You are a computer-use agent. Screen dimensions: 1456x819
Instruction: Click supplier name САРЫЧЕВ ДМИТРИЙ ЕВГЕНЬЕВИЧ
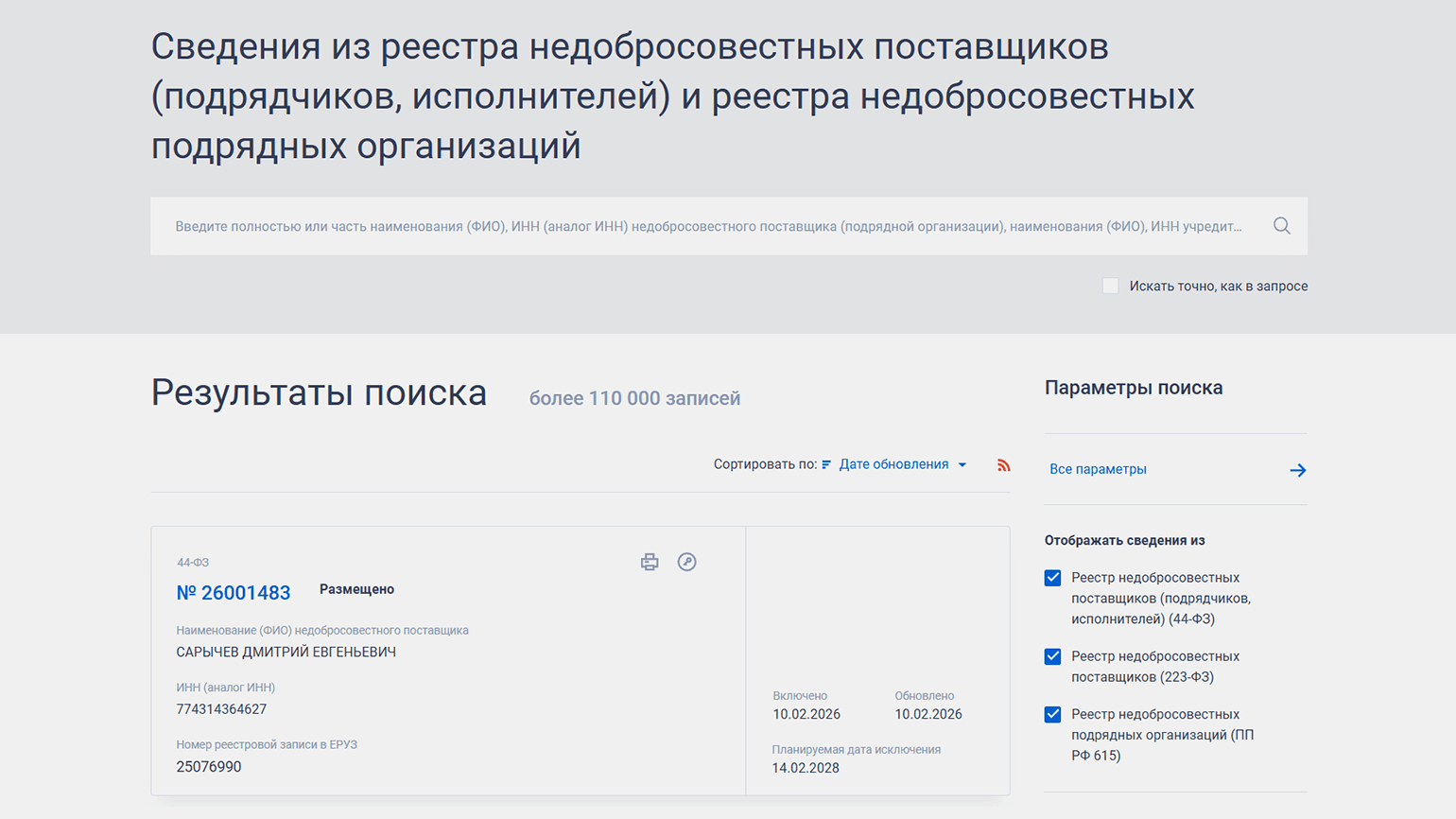point(286,652)
